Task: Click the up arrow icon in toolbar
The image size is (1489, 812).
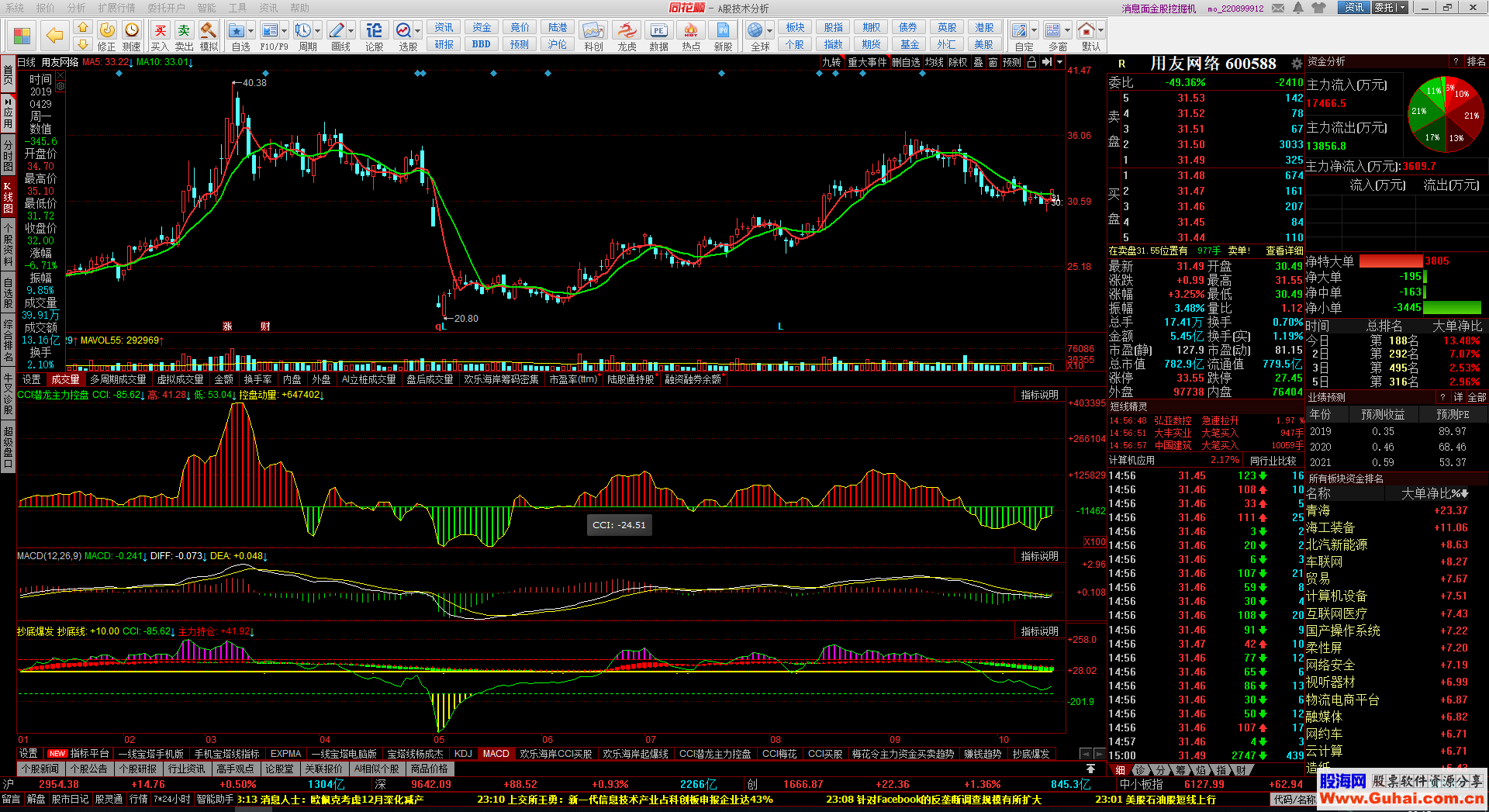Action: [x=83, y=28]
